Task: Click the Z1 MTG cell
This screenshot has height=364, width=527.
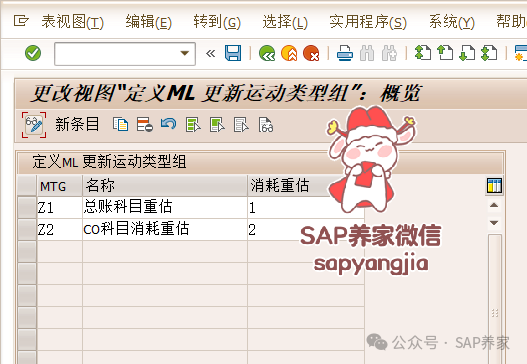Action: click(x=59, y=208)
